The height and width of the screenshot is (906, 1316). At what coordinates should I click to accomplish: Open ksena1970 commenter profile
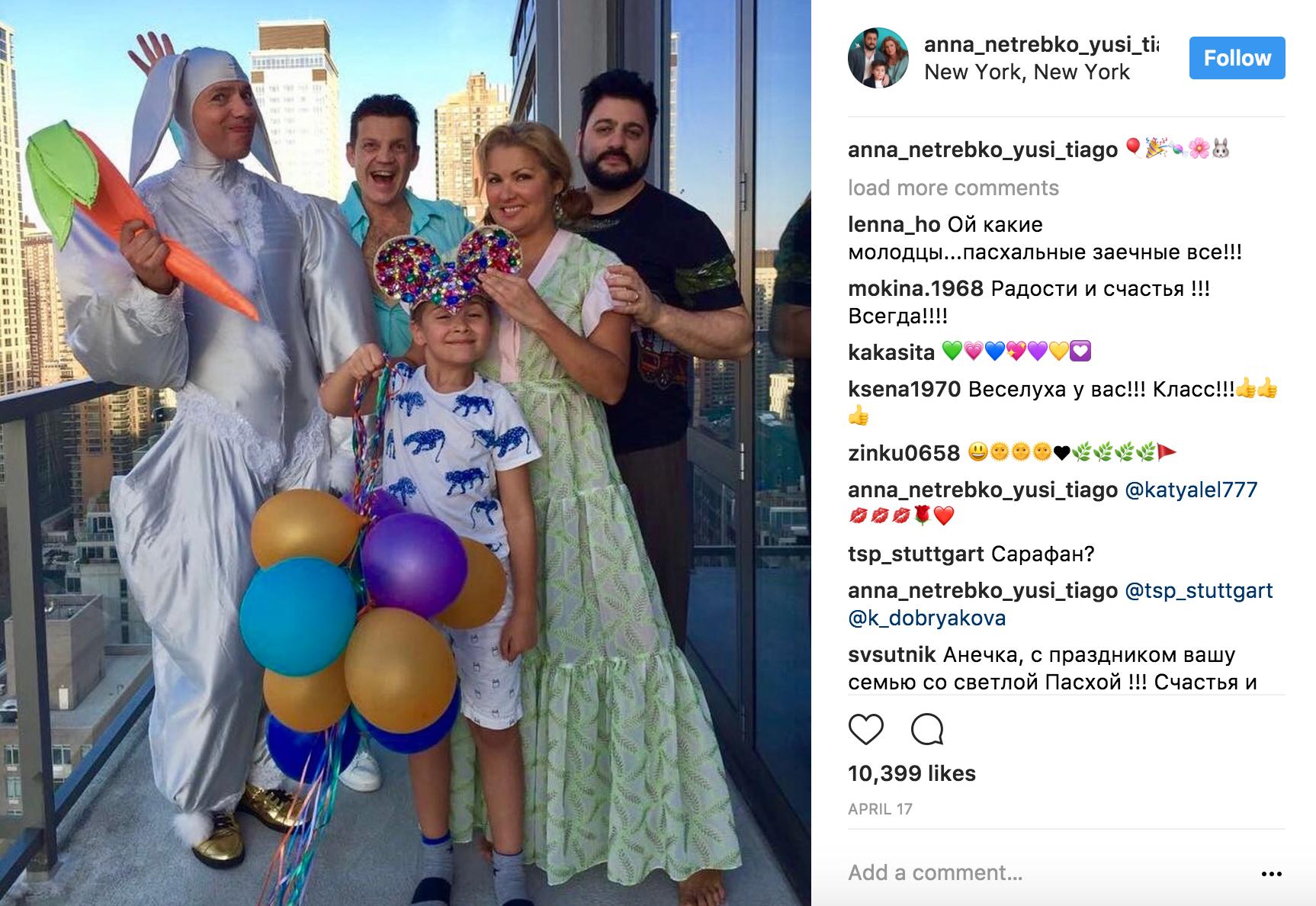[x=904, y=389]
